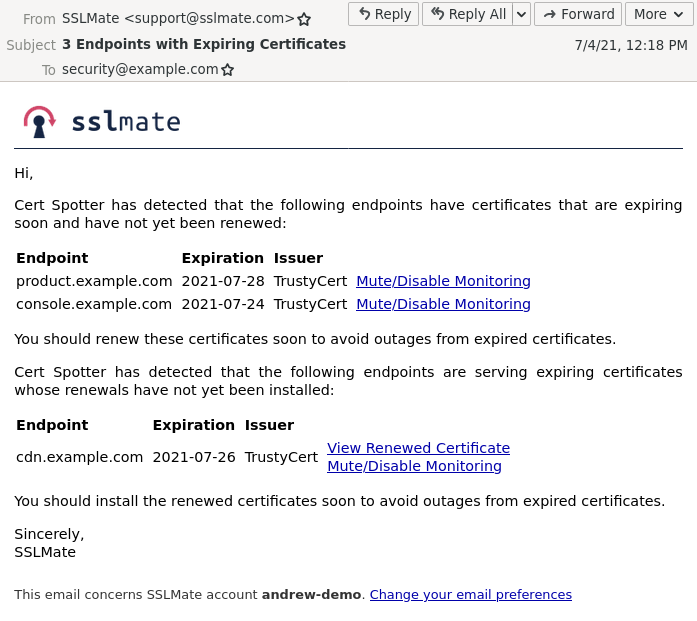Star the security@example.com recipient

click(x=228, y=70)
